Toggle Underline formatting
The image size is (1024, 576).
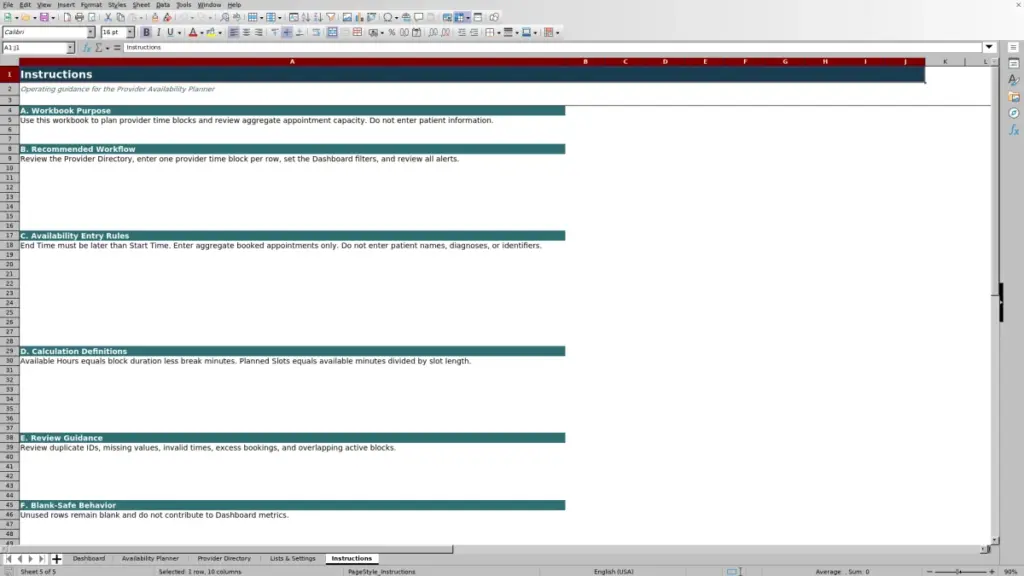click(170, 33)
